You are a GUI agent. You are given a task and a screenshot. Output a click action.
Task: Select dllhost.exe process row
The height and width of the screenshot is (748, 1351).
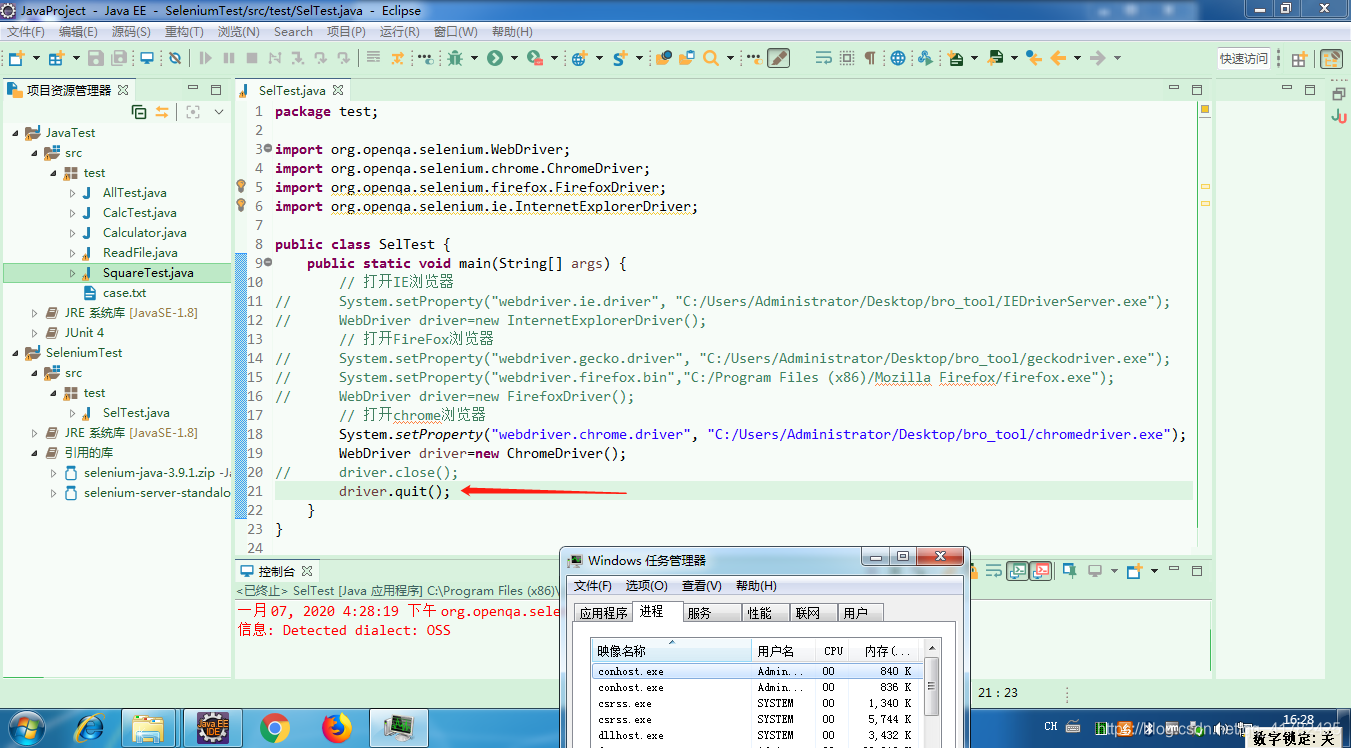tap(757, 735)
